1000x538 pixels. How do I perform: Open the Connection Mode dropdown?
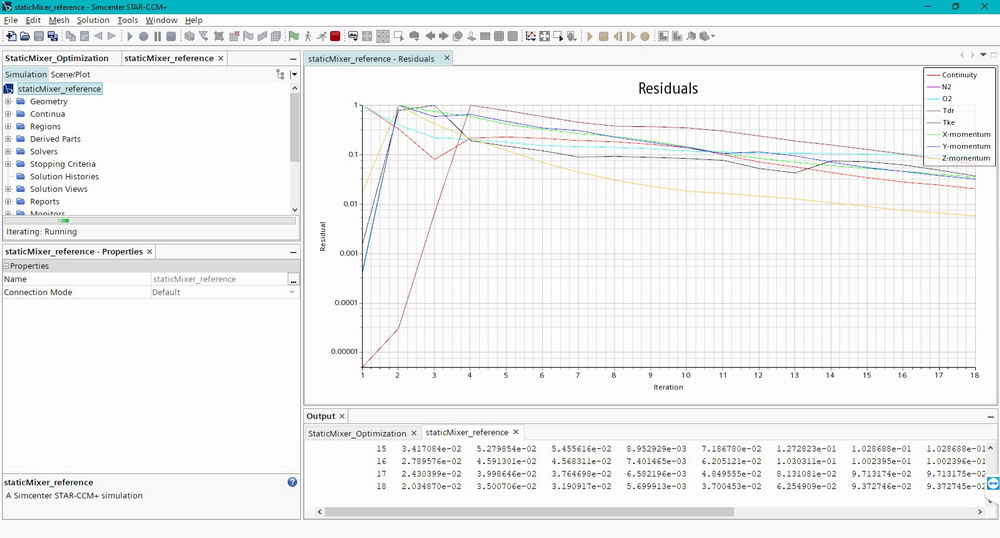292,292
